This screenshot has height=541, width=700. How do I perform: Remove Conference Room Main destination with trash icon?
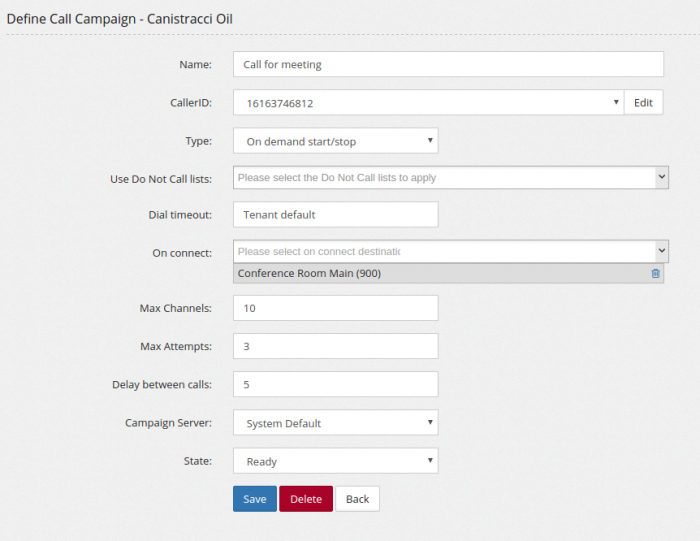click(656, 273)
